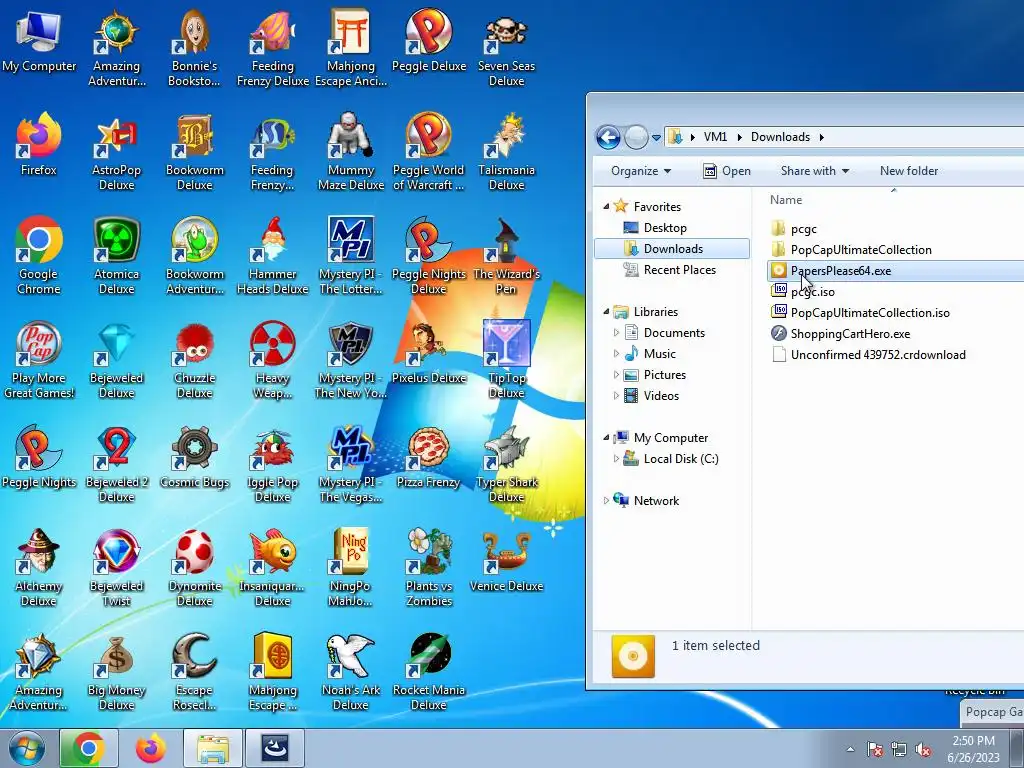
Task: Select Zuma-like Chuzzle Deluxe icon
Action: (x=195, y=360)
